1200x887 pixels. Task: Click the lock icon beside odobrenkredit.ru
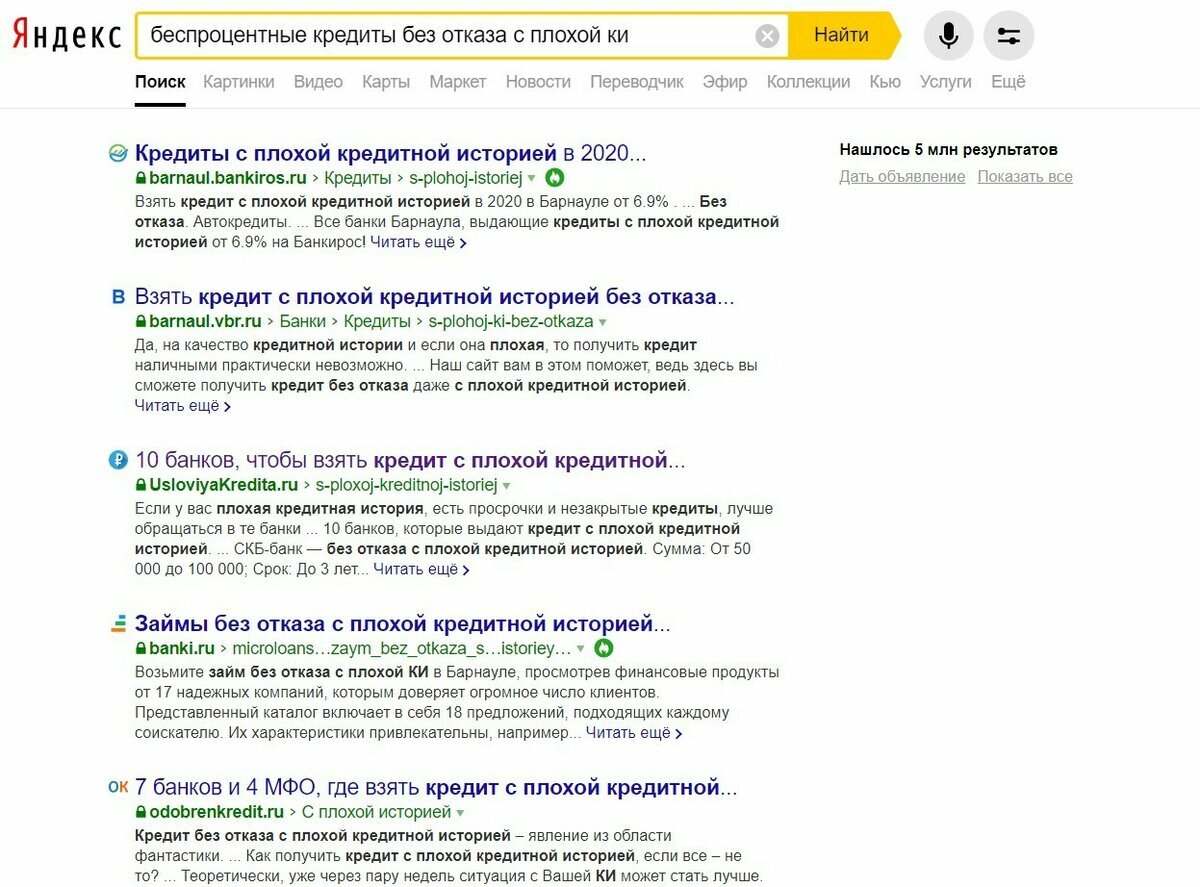(x=141, y=812)
